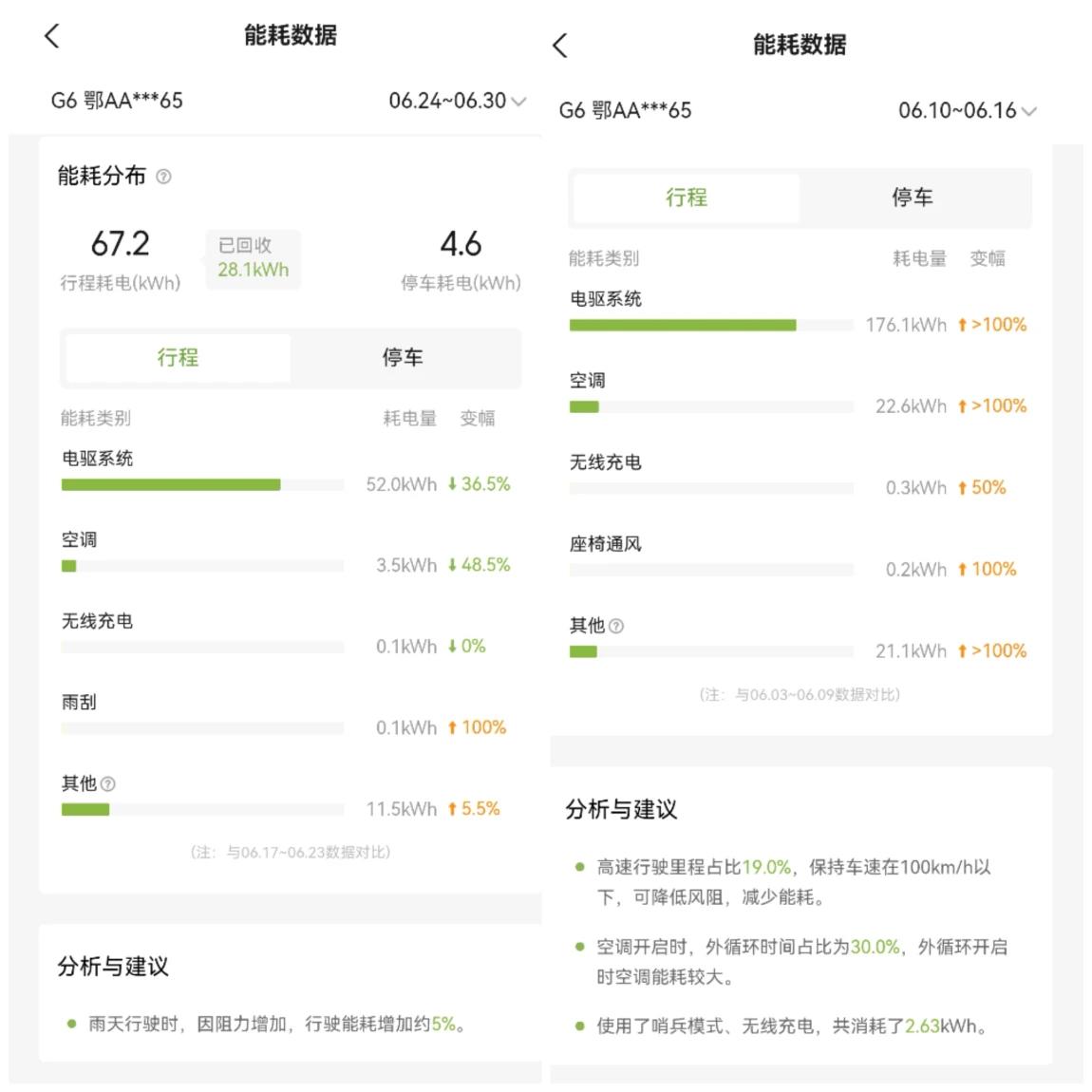
Task: Select 行程 tab on left screen
Action: (x=178, y=358)
